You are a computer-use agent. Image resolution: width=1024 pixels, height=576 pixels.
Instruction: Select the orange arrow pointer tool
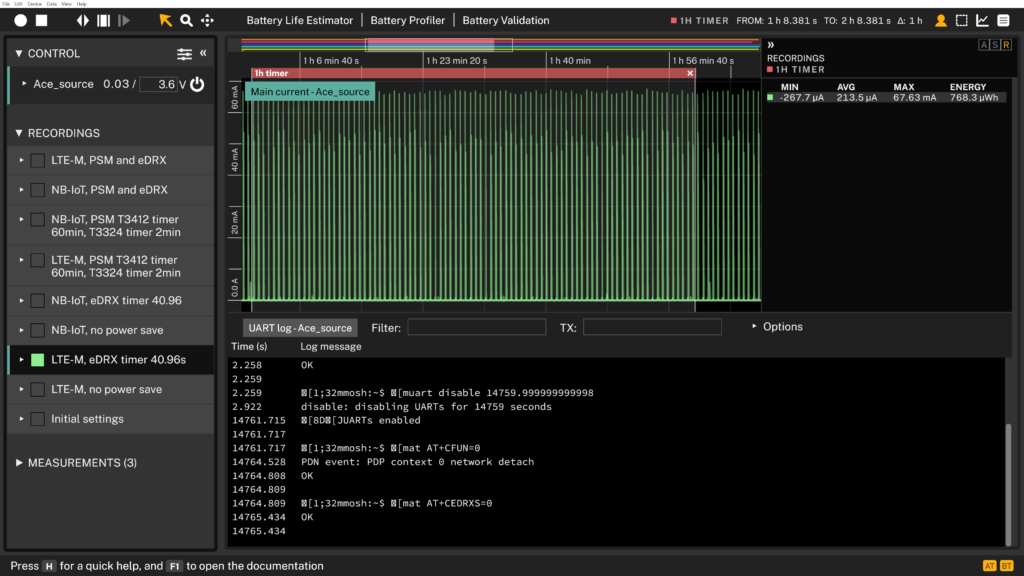coord(165,20)
